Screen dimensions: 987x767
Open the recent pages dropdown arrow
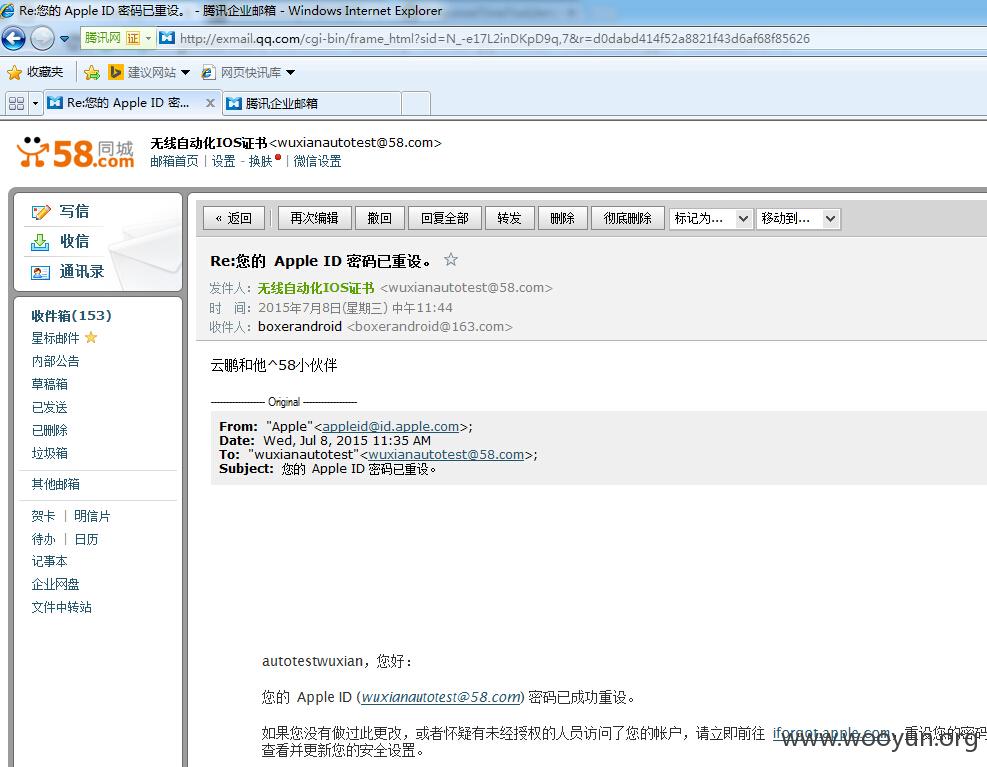pyautogui.click(x=64, y=39)
